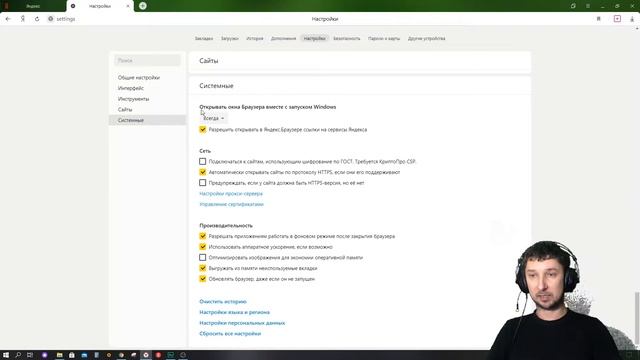The width and height of the screenshot is (640, 360).
Task: Switch to the Яндекс browser tab
Action: coord(33,6)
